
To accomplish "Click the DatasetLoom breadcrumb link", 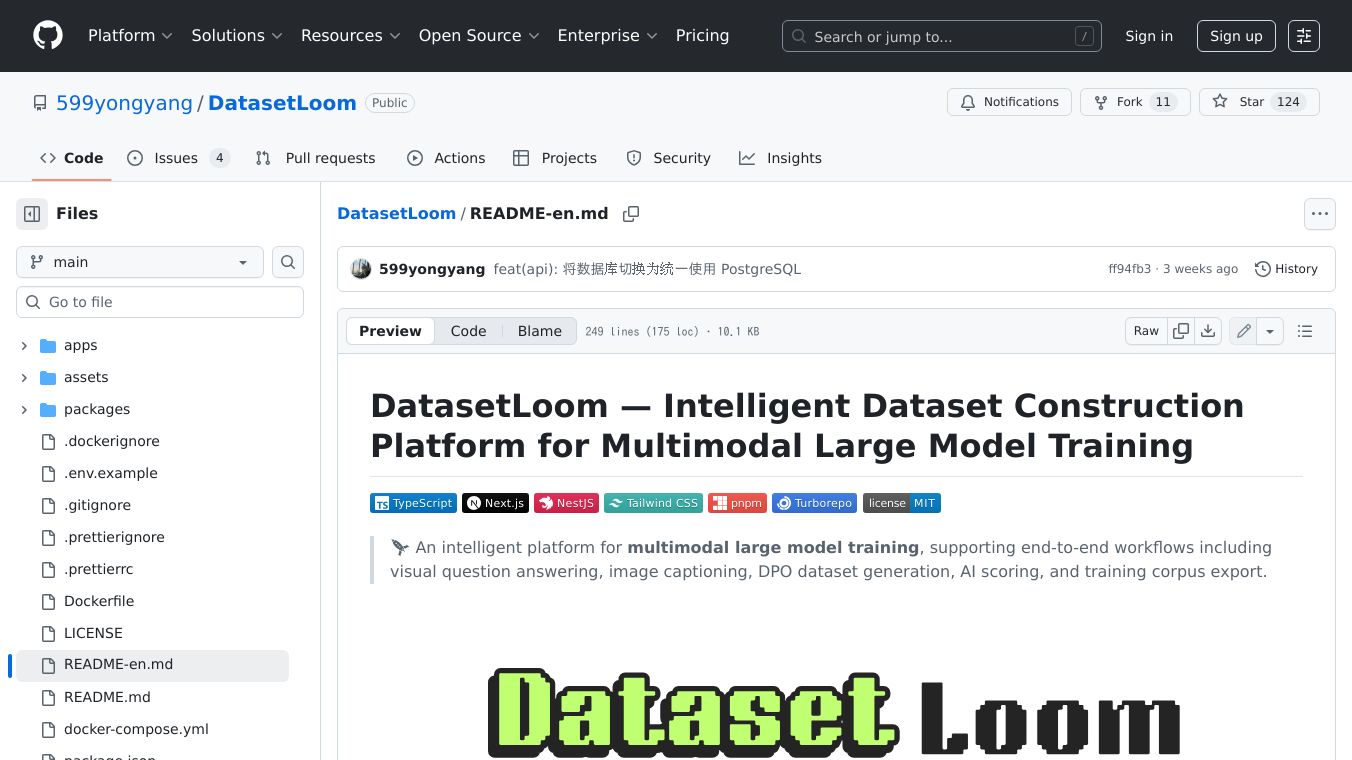I will [396, 214].
